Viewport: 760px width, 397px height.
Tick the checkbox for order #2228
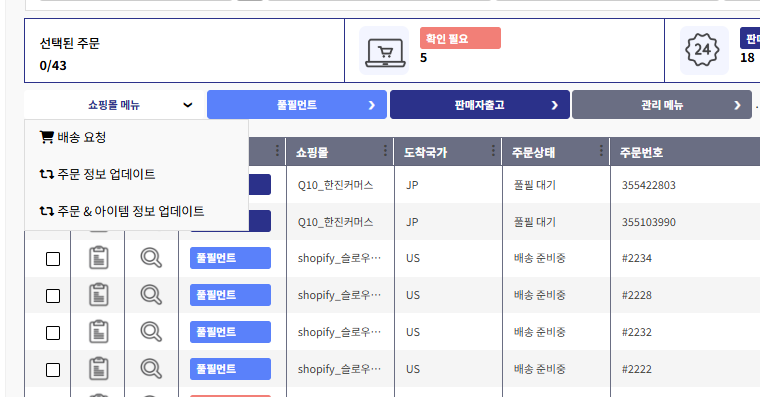53,296
